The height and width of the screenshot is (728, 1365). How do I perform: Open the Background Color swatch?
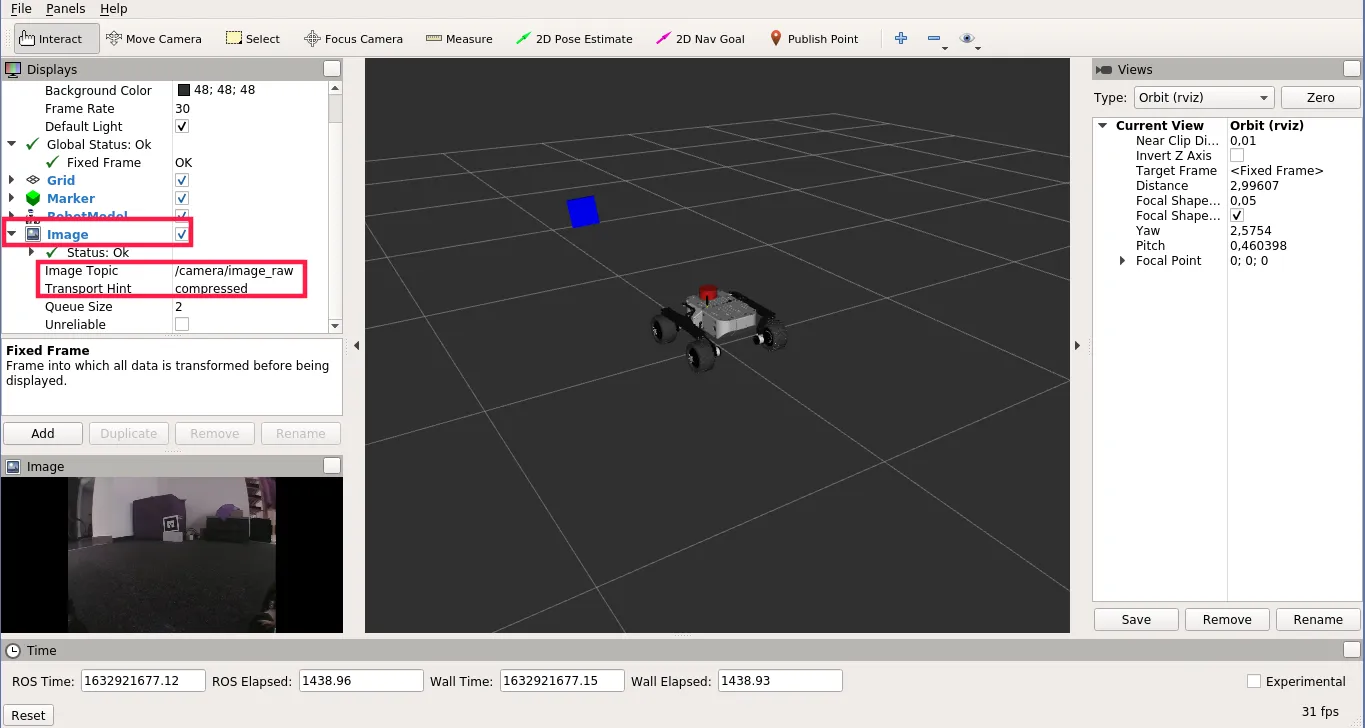(182, 89)
